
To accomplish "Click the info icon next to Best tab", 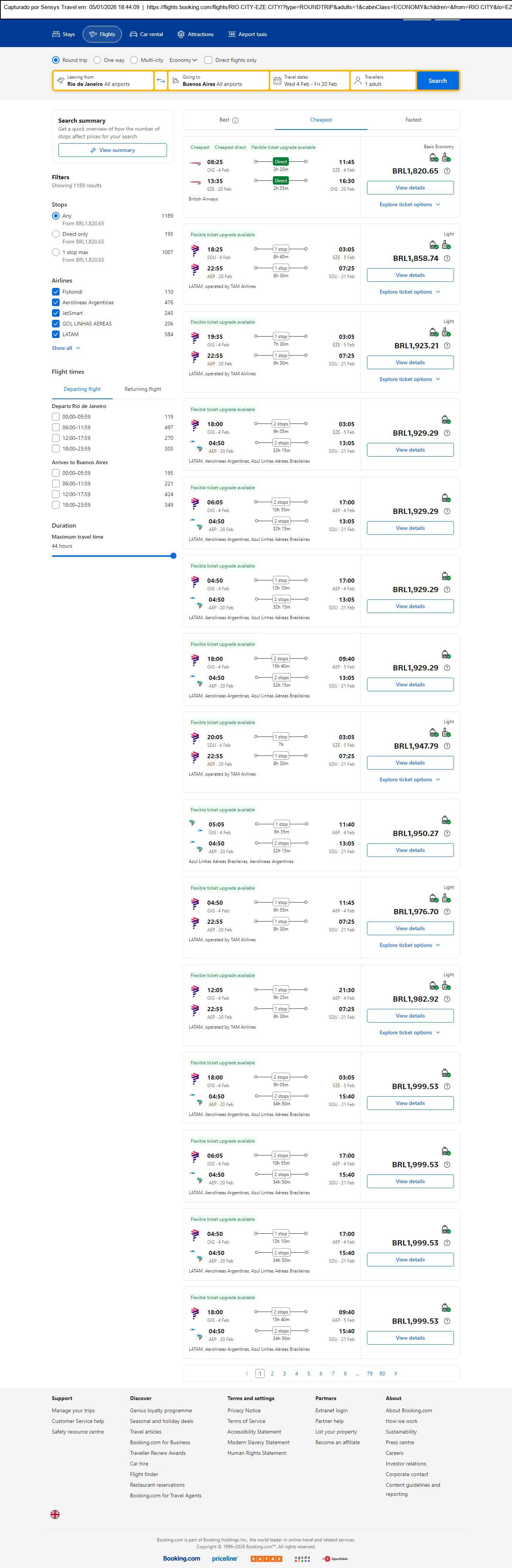I will pyautogui.click(x=235, y=120).
